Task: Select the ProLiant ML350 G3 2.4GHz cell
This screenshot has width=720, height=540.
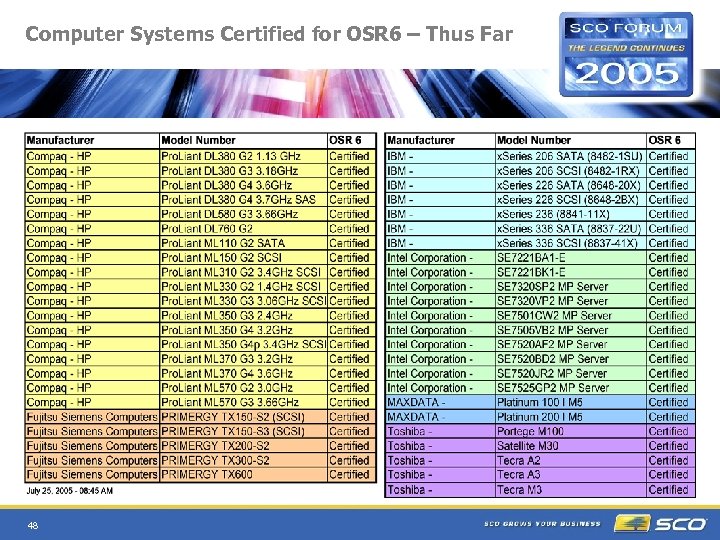Action: coord(243,315)
